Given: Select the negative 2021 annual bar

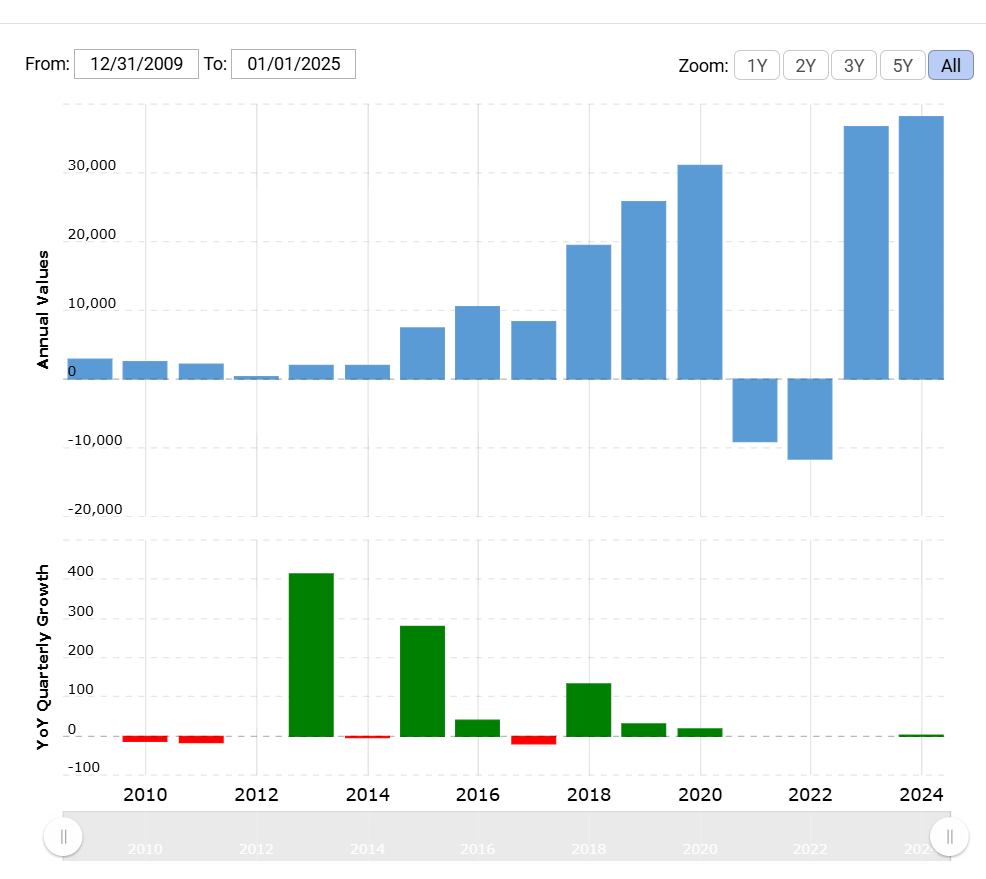Looking at the screenshot, I should pos(755,410).
